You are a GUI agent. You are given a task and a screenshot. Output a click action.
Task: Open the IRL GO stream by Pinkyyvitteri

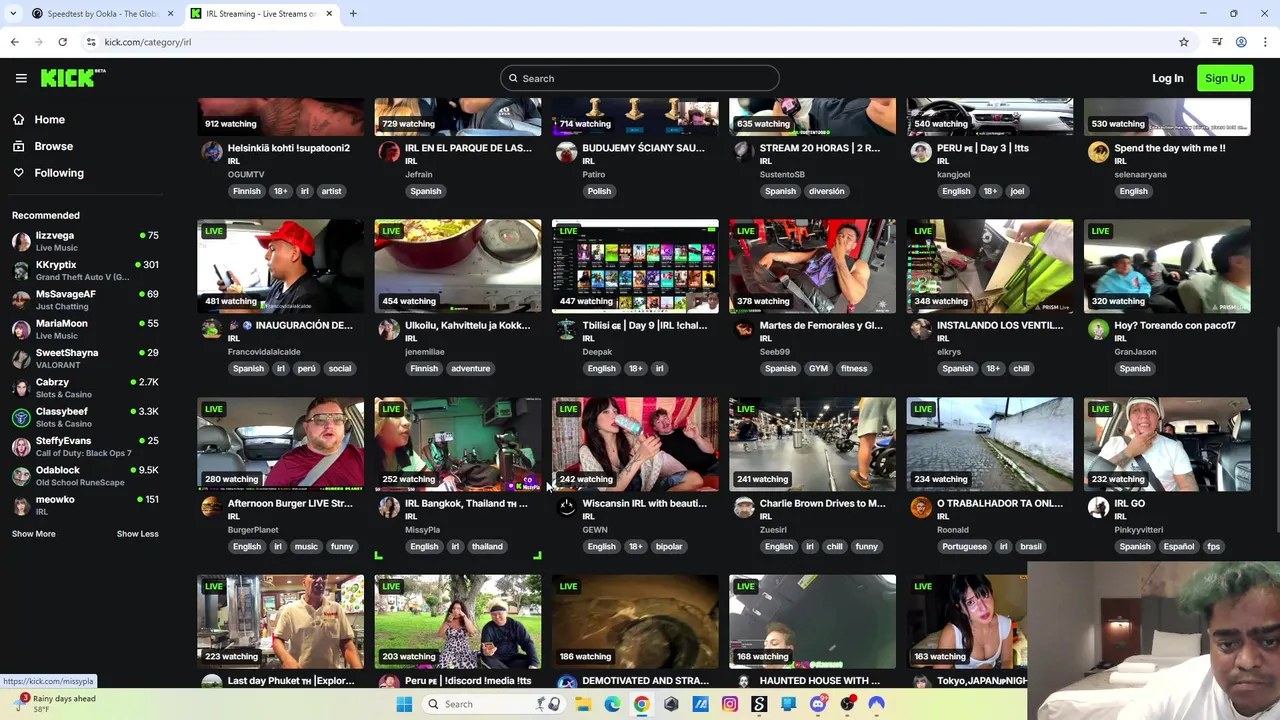[1167, 444]
